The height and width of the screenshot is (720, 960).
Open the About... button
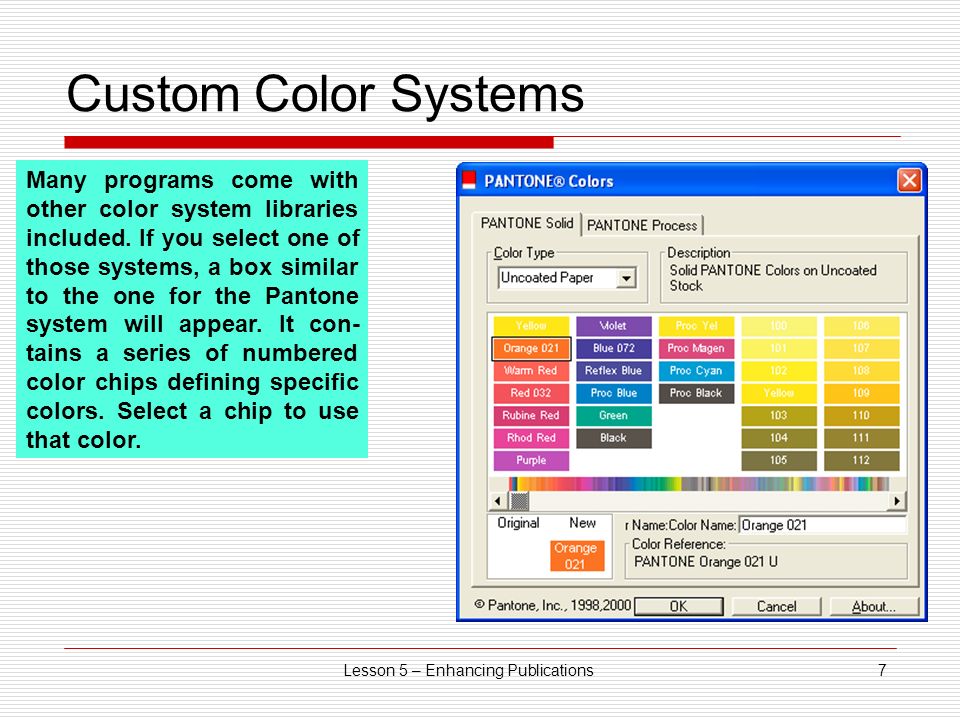874,607
